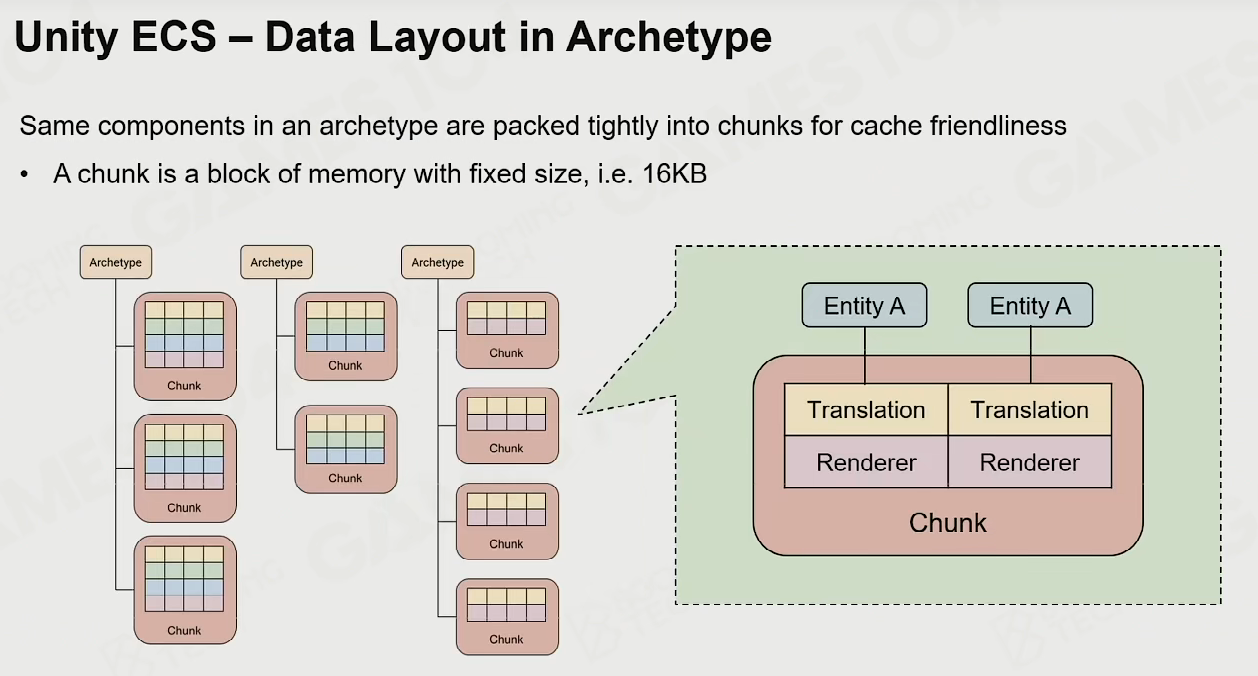Click the Archetype box that has four chunks
The width and height of the screenshot is (1258, 676).
point(438,263)
